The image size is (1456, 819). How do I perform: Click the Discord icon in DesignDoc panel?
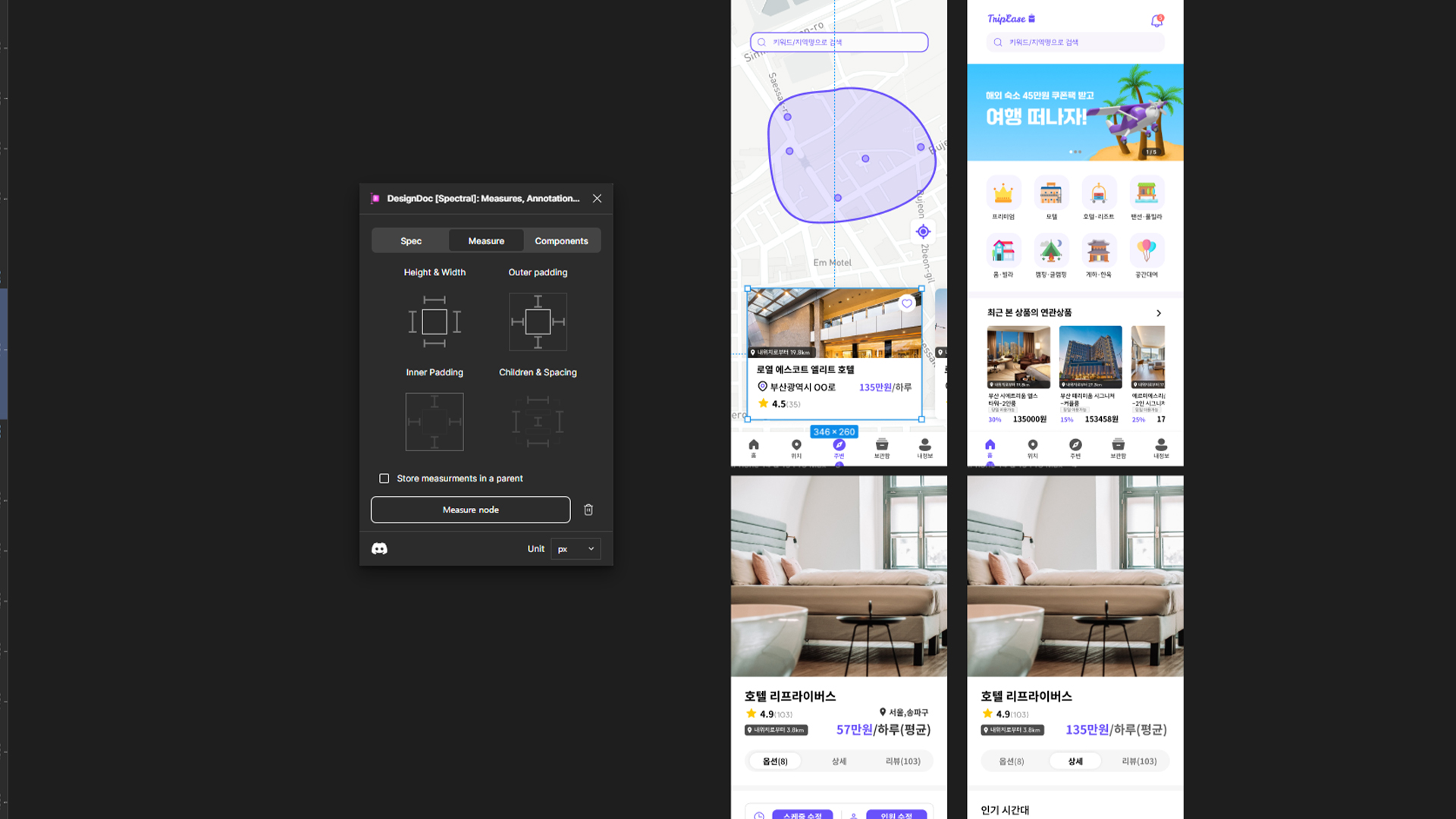point(379,548)
